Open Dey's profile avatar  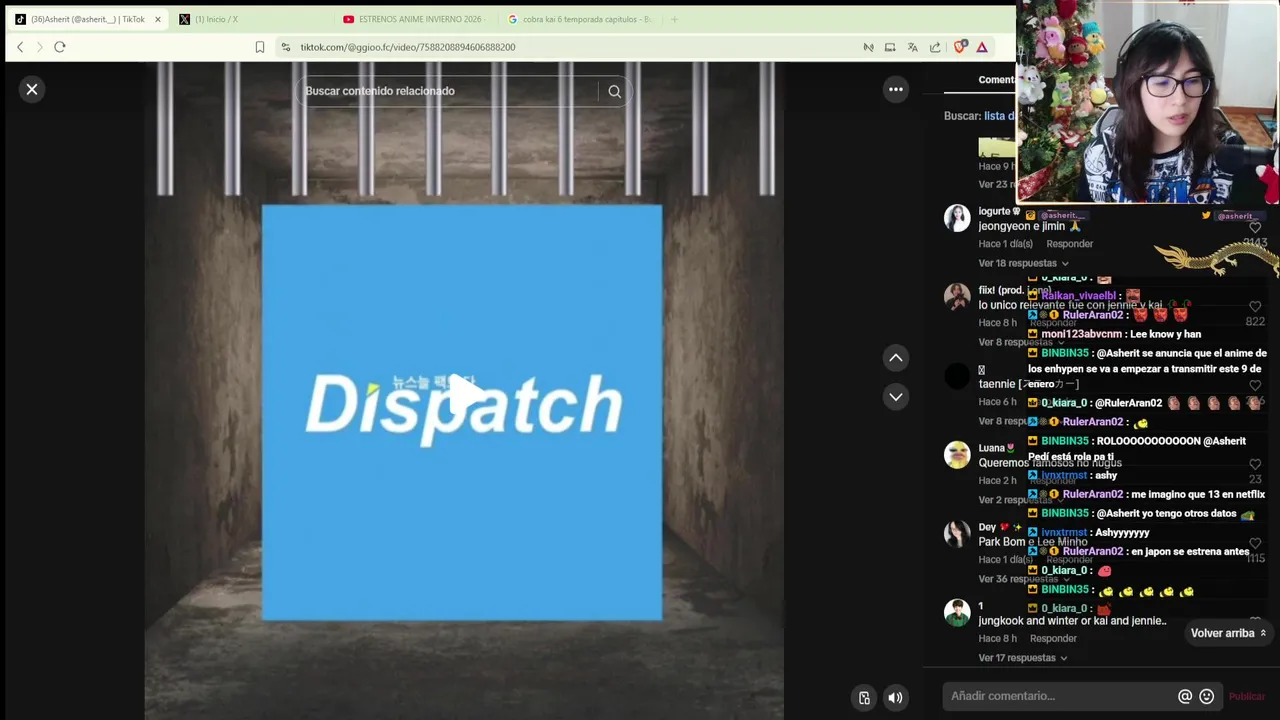pos(957,534)
